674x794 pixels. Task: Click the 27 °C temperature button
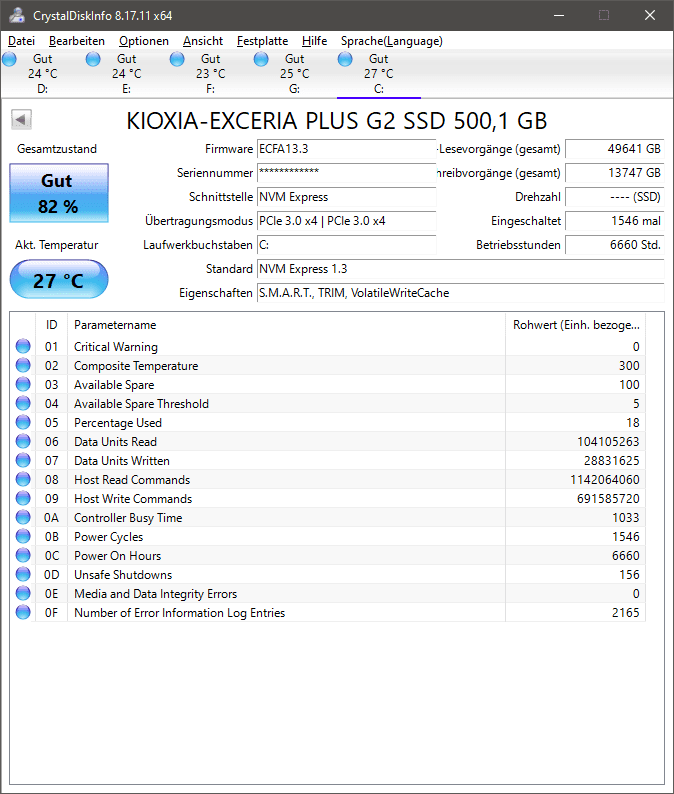[x=59, y=280]
